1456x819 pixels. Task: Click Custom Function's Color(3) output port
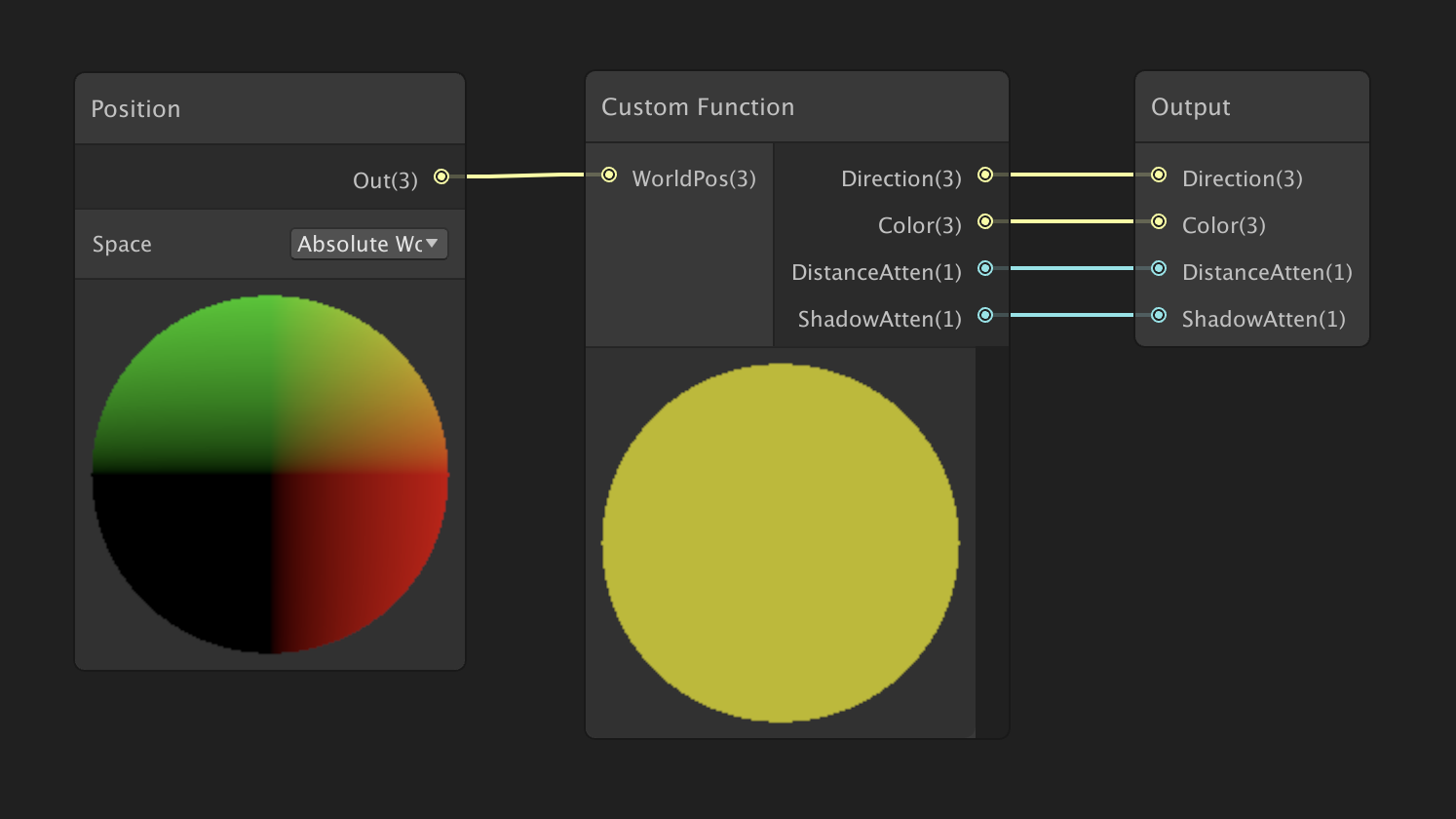tap(985, 221)
